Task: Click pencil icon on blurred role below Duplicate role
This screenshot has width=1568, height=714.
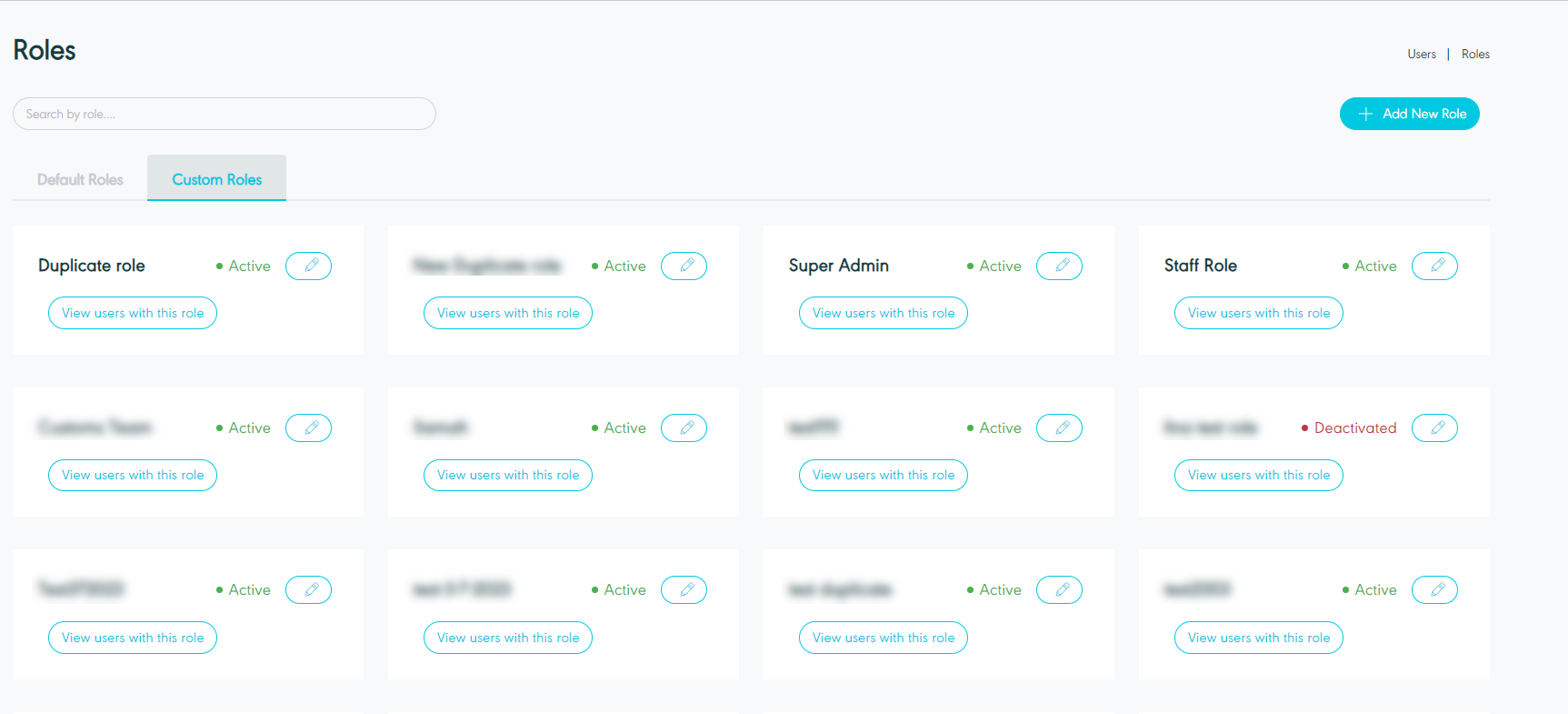Action: pos(308,427)
